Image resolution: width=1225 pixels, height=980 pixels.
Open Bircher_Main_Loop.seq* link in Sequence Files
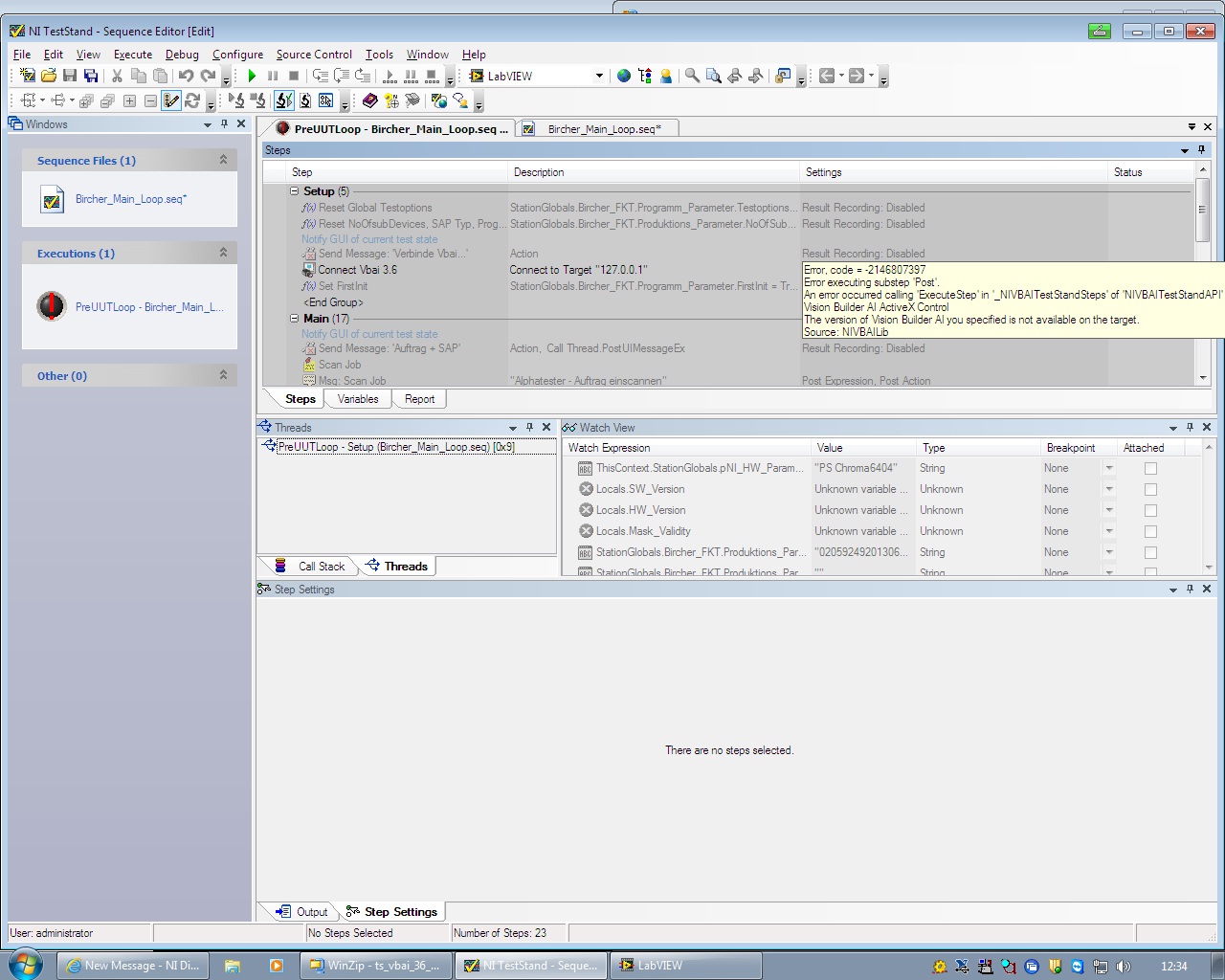coord(131,199)
